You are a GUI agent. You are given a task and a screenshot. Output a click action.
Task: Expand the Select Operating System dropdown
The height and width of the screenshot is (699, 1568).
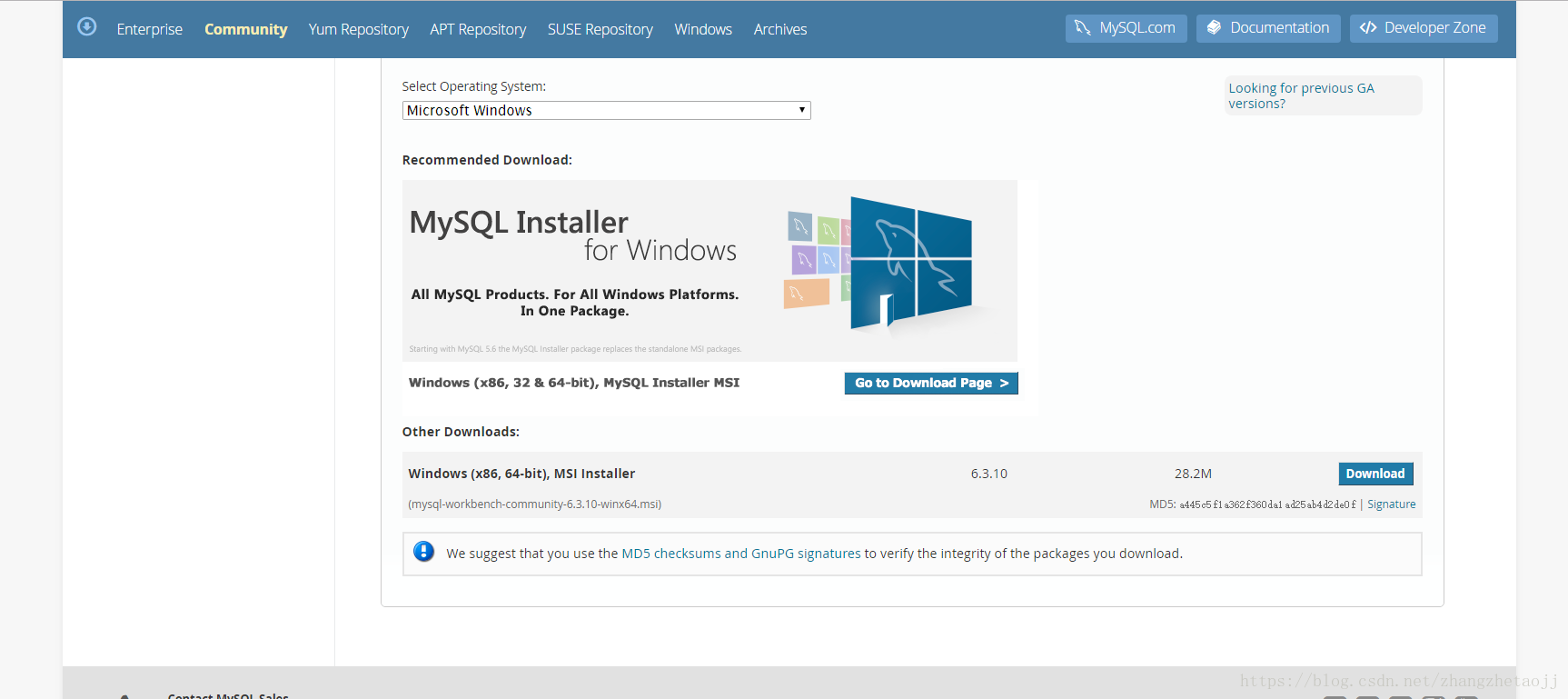pyautogui.click(x=606, y=110)
